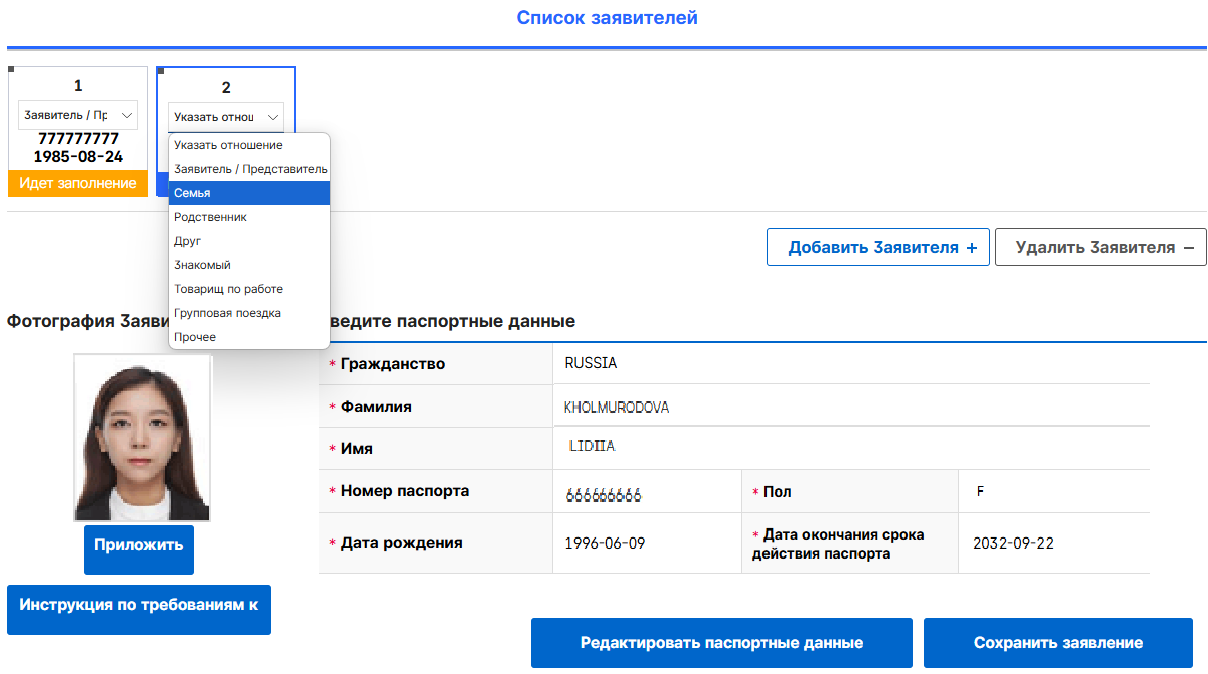Screen dimensions: 1208x674
Task: Collapse applicant 2 'Указать отношение' dropdown
Action: click(x=226, y=117)
